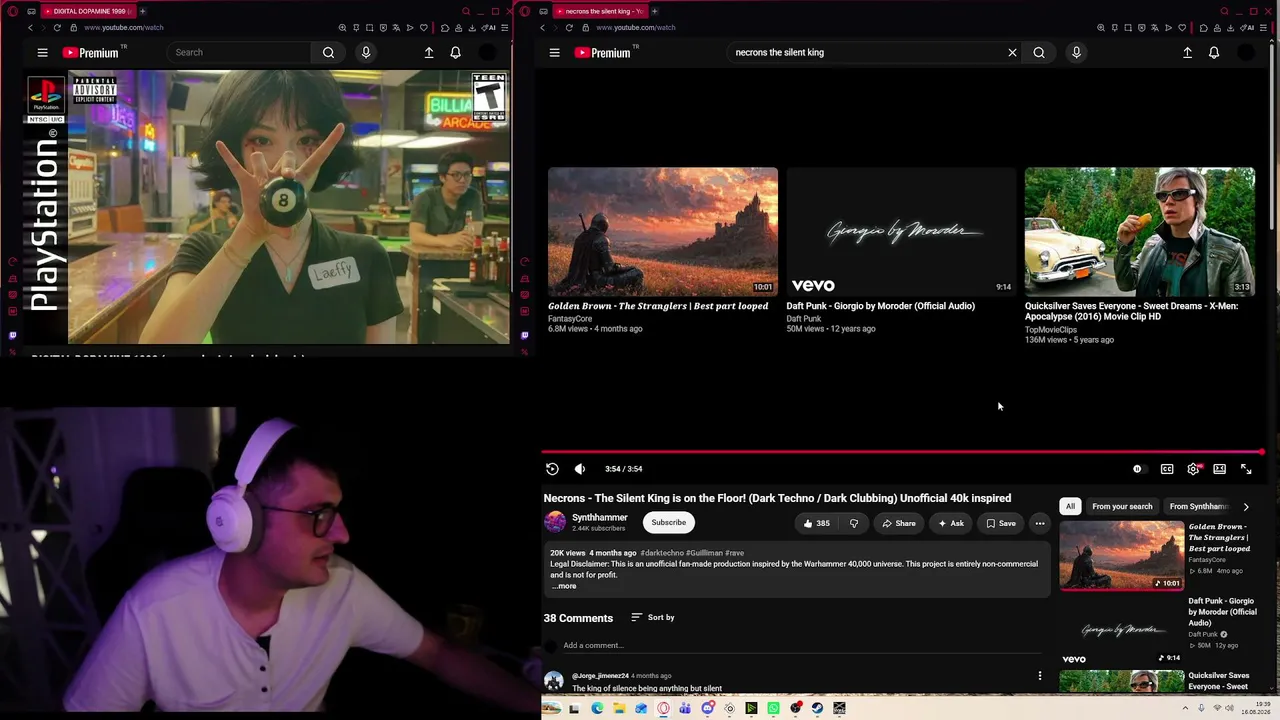Expand description with '...more'
The image size is (1280, 720).
[565, 587]
